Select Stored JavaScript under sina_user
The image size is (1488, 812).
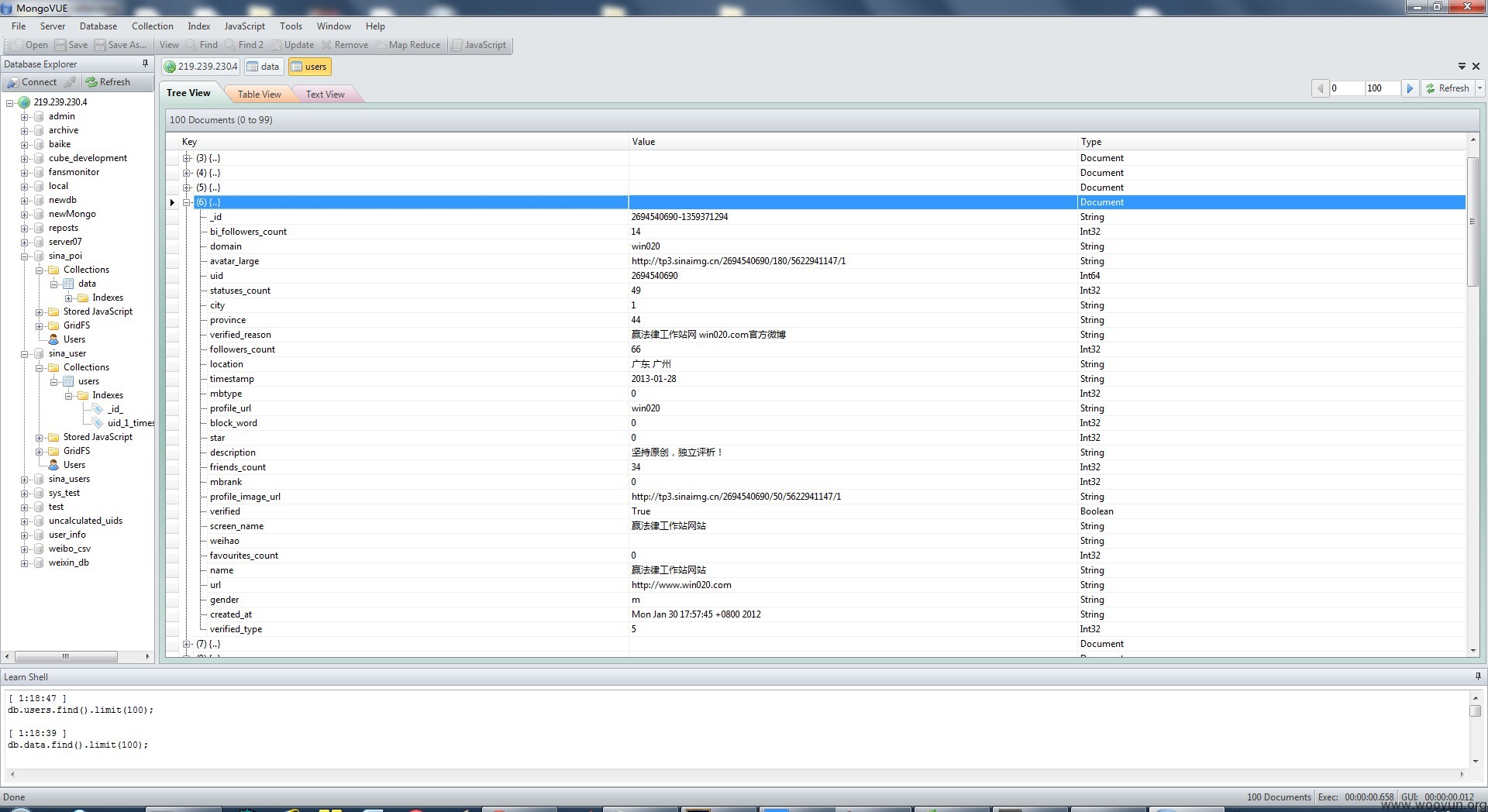(x=98, y=437)
